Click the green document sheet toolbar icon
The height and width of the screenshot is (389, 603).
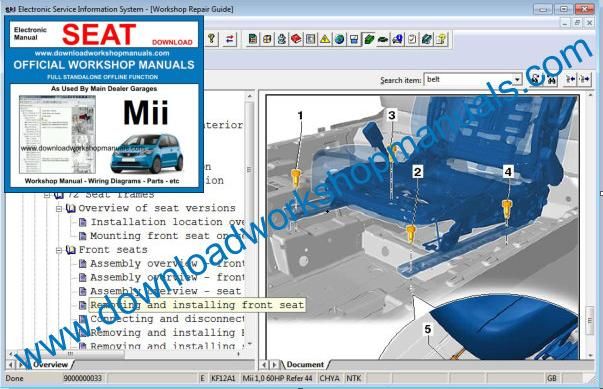[253, 39]
